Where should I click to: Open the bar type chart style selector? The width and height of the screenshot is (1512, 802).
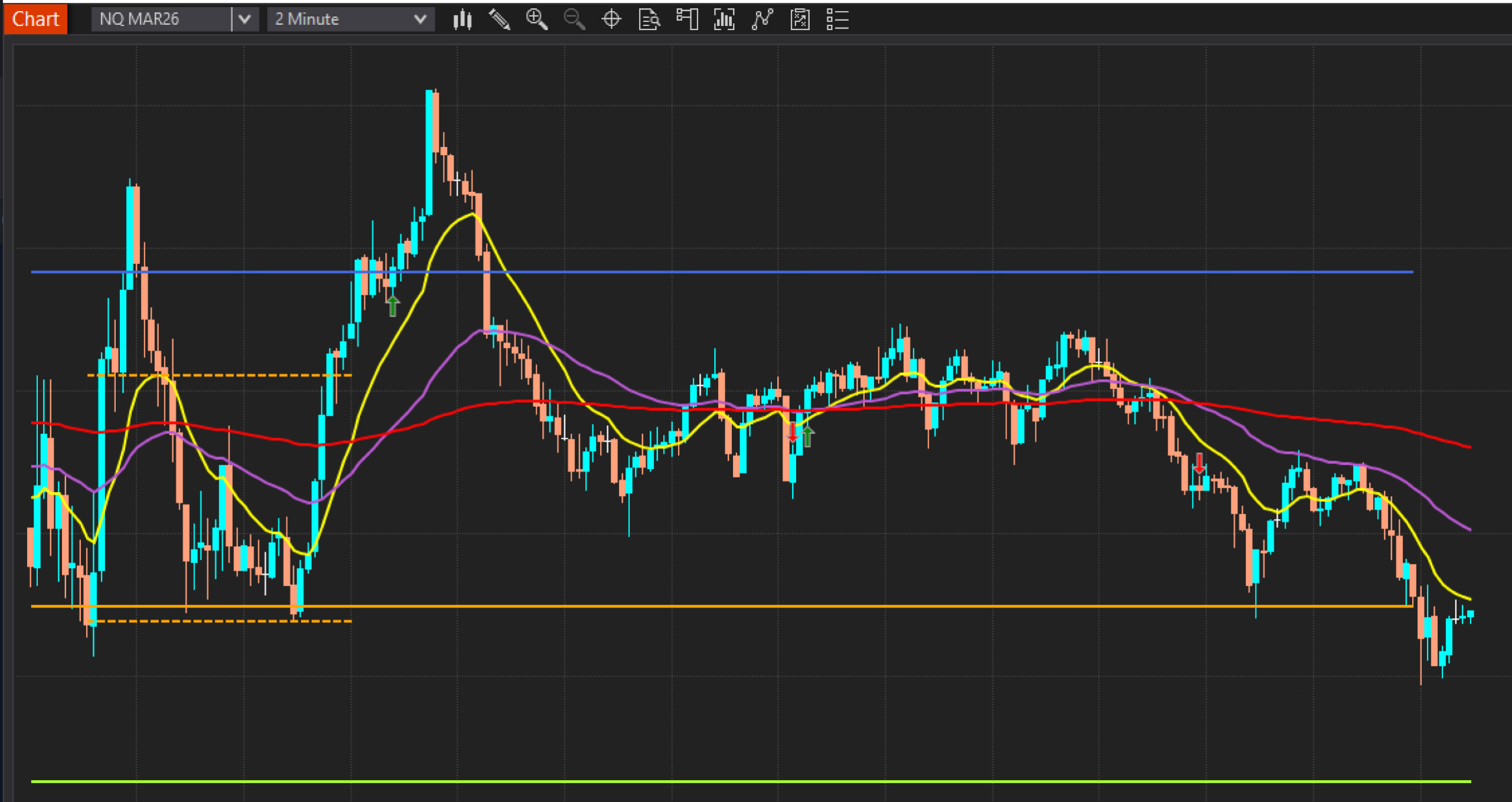coord(462,19)
